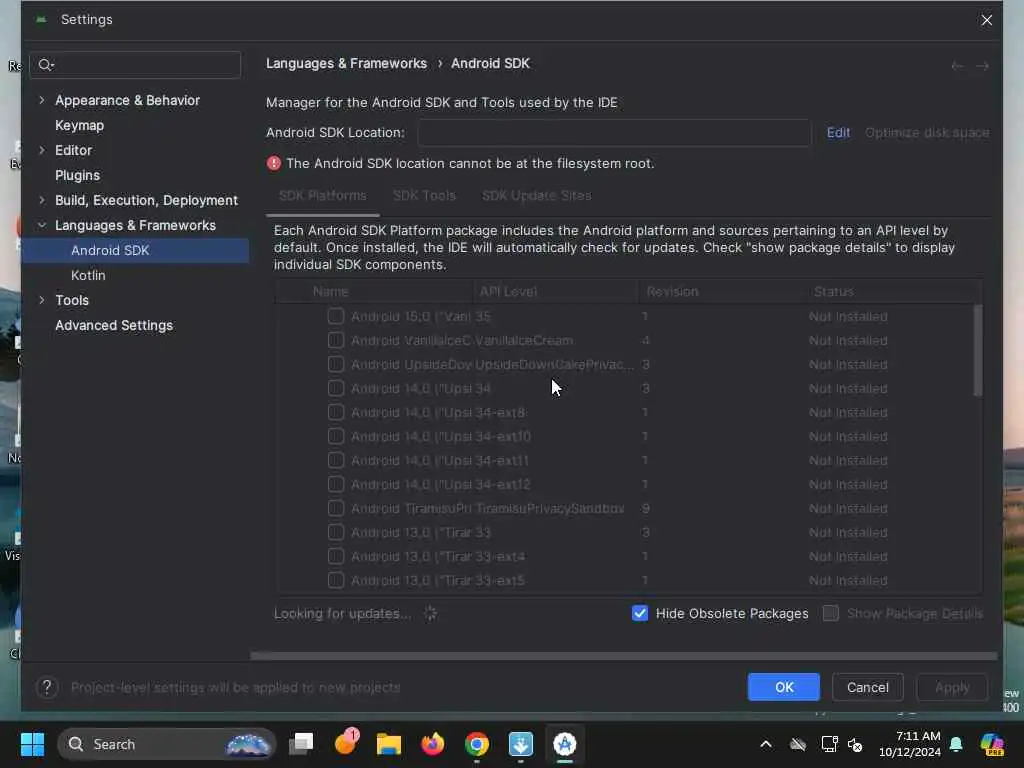This screenshot has width=1024, height=768.
Task: Open the Windows Start menu
Action: point(32,744)
